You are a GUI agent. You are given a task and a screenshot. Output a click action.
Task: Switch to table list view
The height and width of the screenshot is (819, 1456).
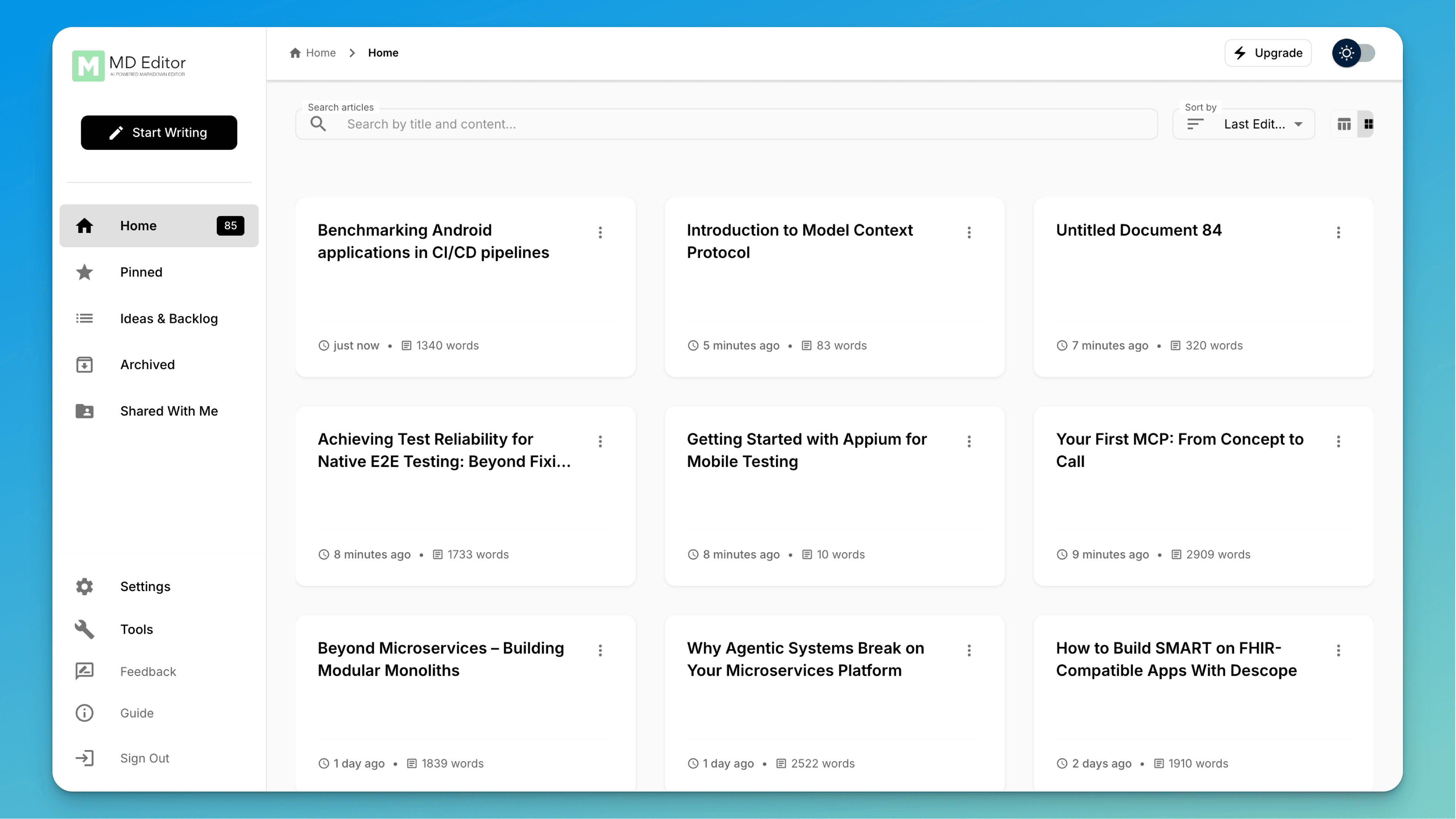point(1344,124)
